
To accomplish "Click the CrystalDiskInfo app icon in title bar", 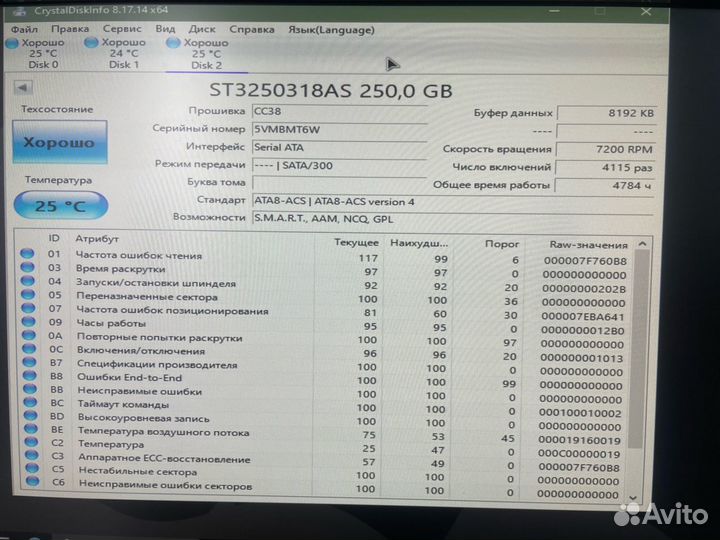I will click(x=18, y=11).
